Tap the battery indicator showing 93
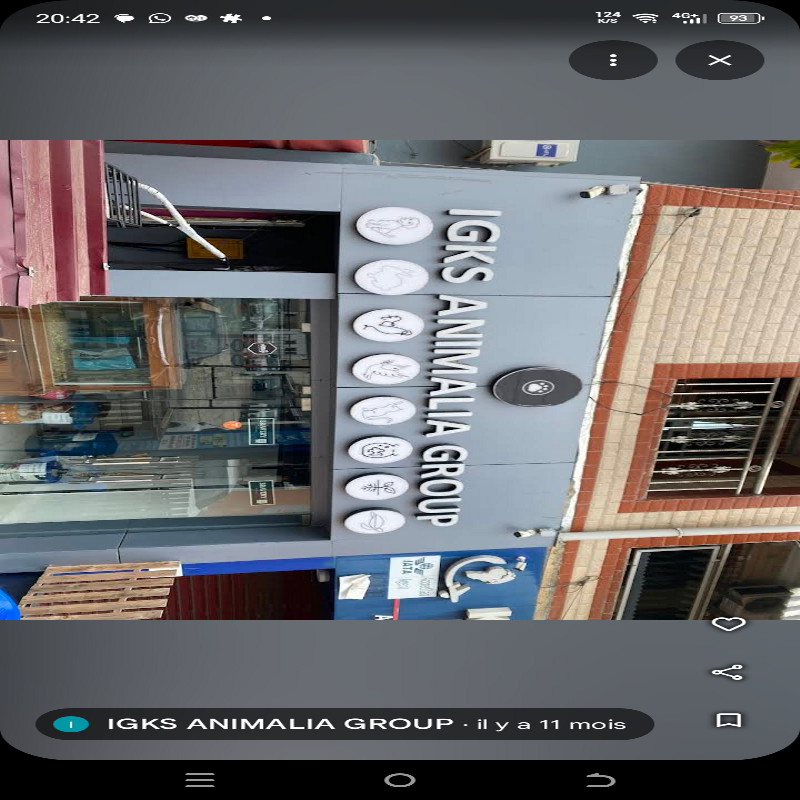Screen dimensions: 800x800 coord(741,18)
